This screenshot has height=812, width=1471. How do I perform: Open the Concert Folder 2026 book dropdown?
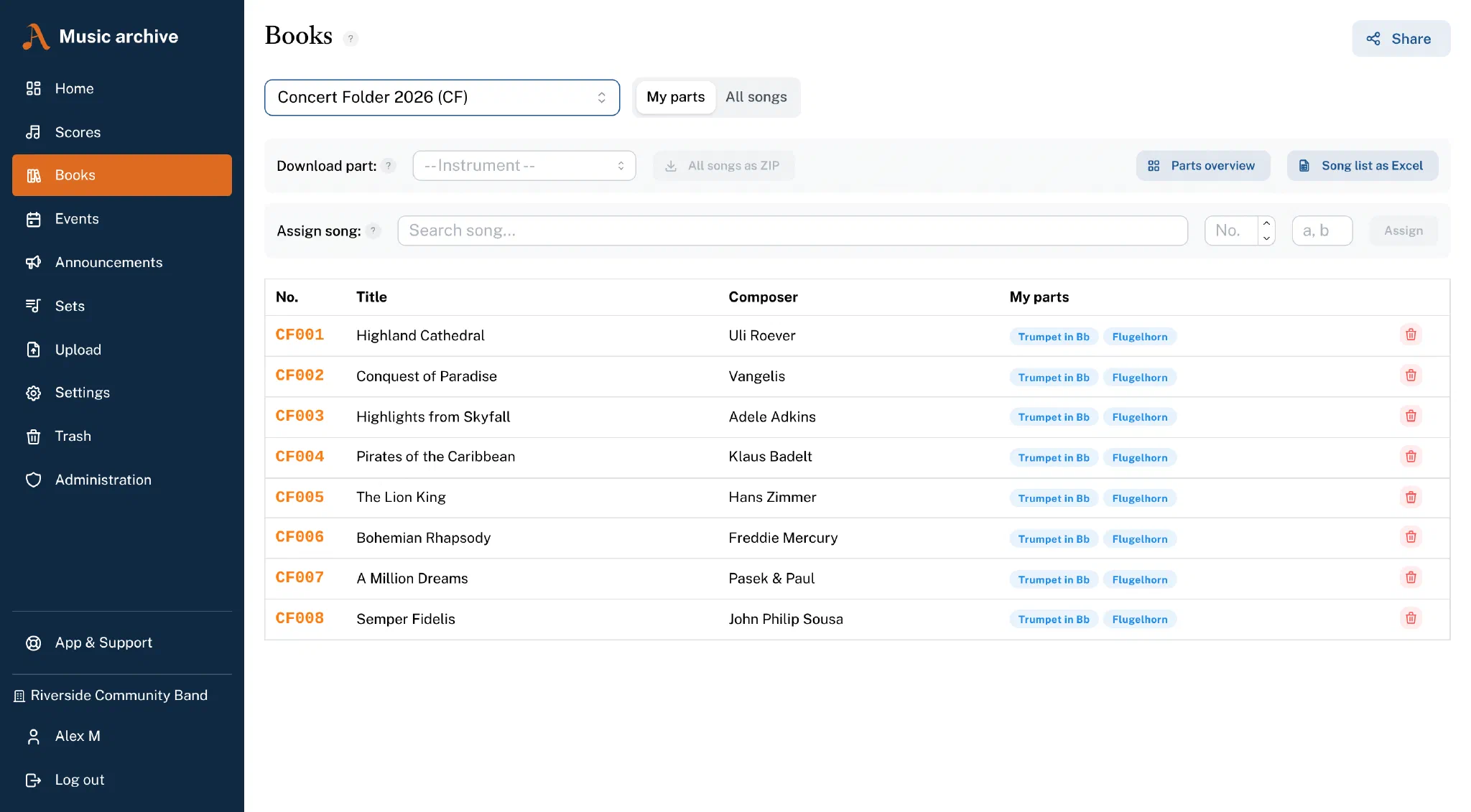442,98
